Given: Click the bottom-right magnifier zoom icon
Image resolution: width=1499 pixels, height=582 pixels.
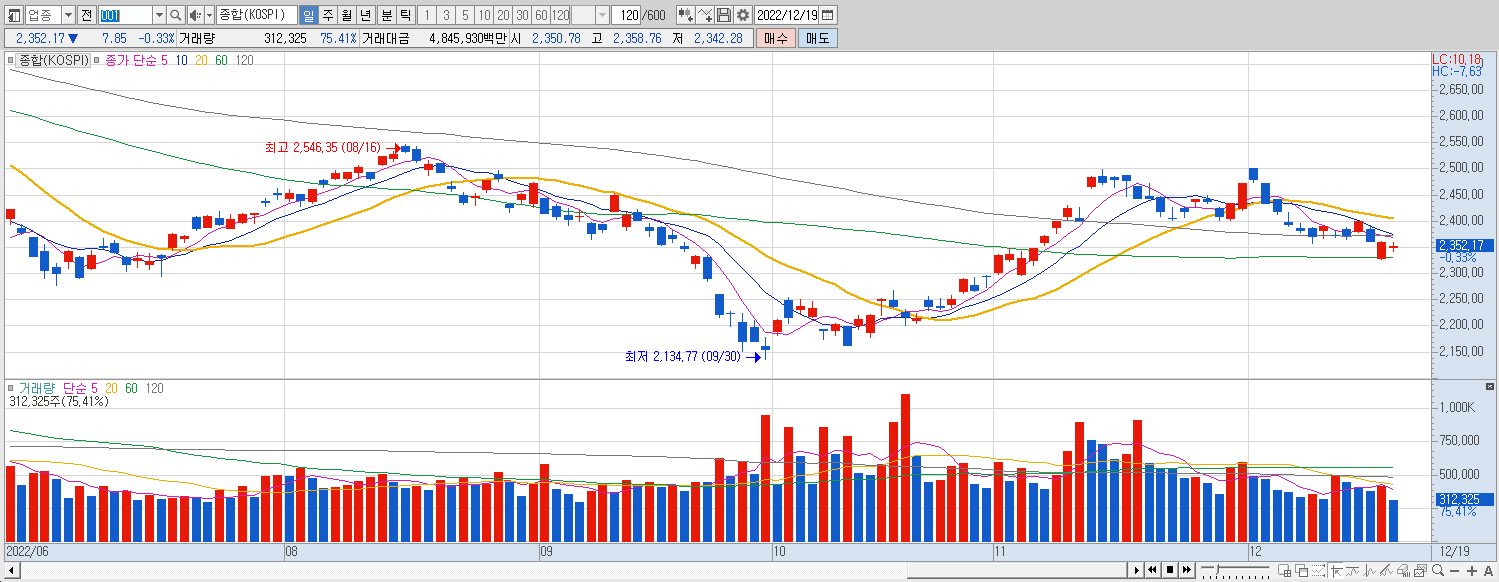Looking at the screenshot, I should 1437,571.
